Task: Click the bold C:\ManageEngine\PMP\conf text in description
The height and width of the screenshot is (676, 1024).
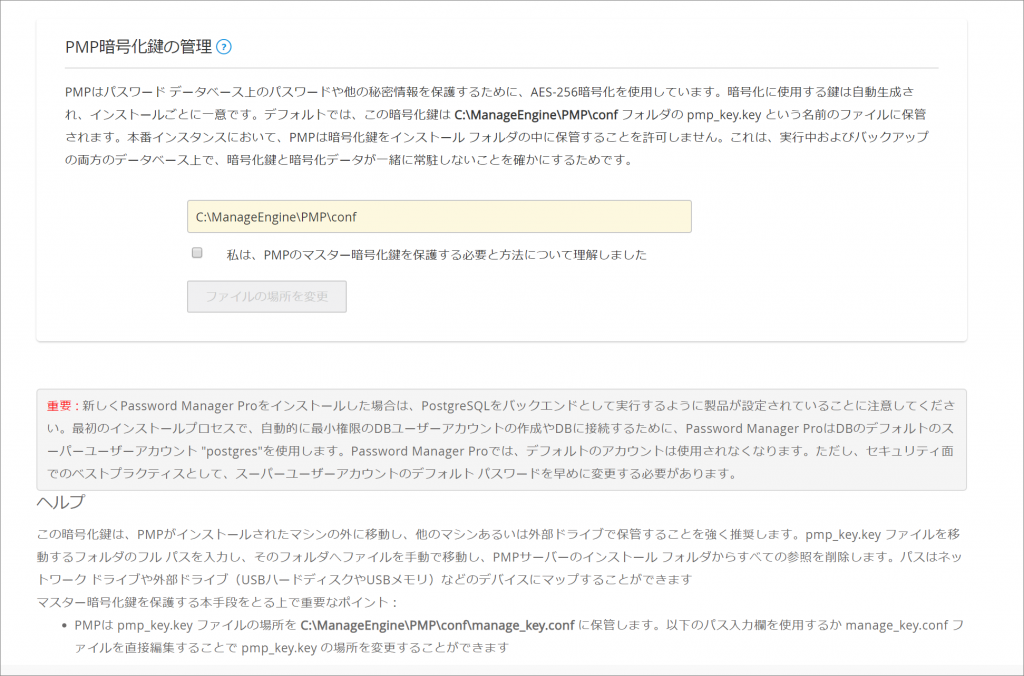Action: [536, 114]
